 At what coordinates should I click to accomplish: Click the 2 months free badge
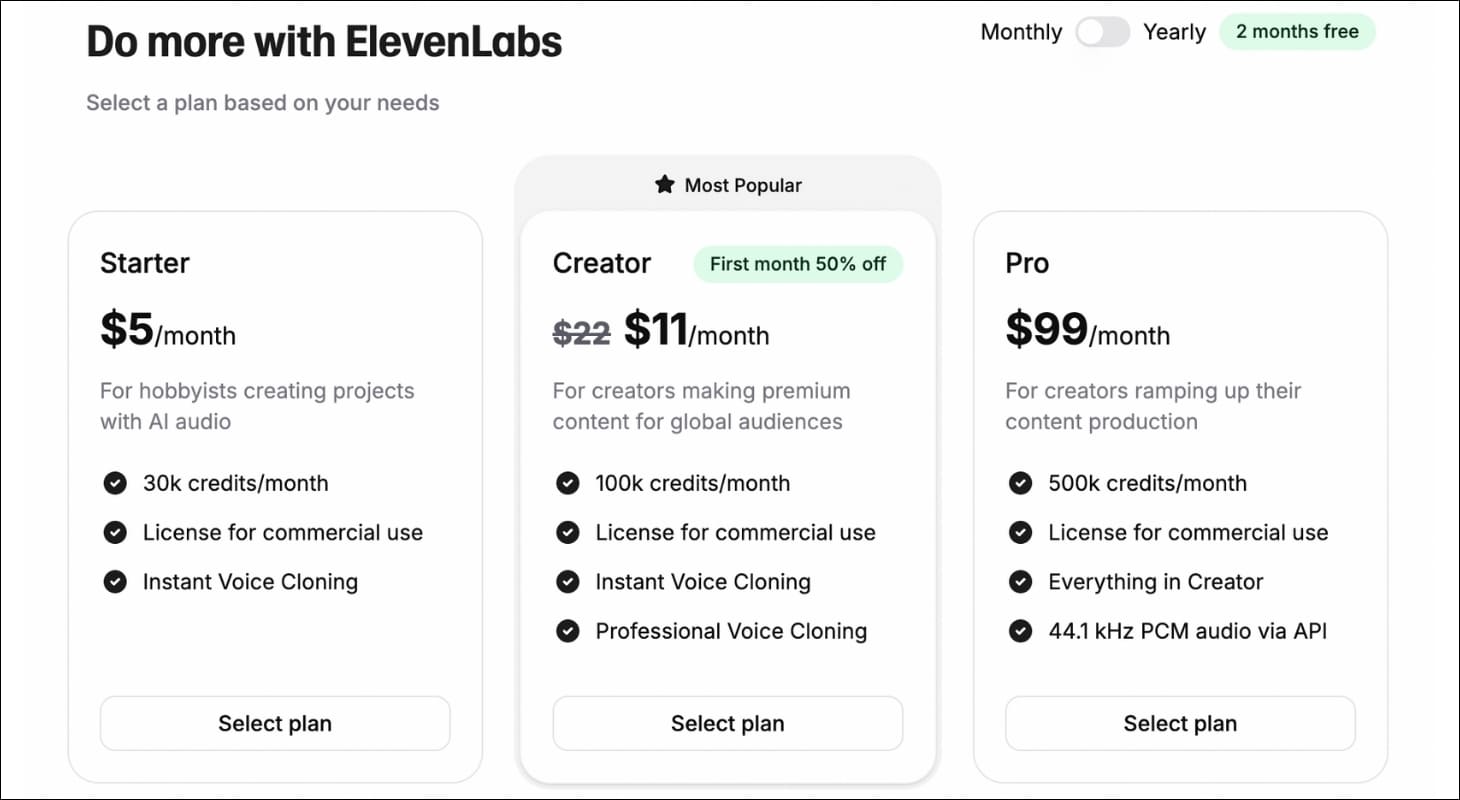pyautogui.click(x=1297, y=32)
